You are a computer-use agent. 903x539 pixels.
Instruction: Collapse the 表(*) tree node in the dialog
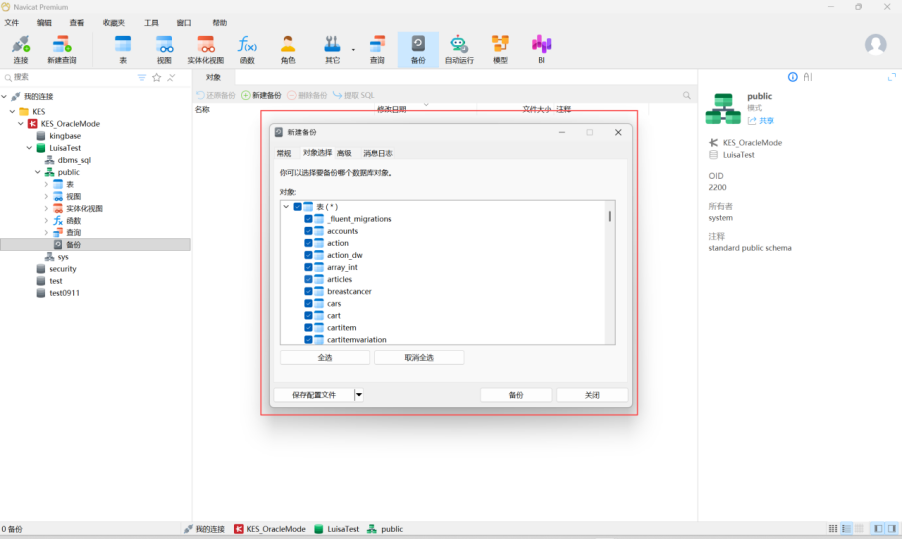point(286,207)
